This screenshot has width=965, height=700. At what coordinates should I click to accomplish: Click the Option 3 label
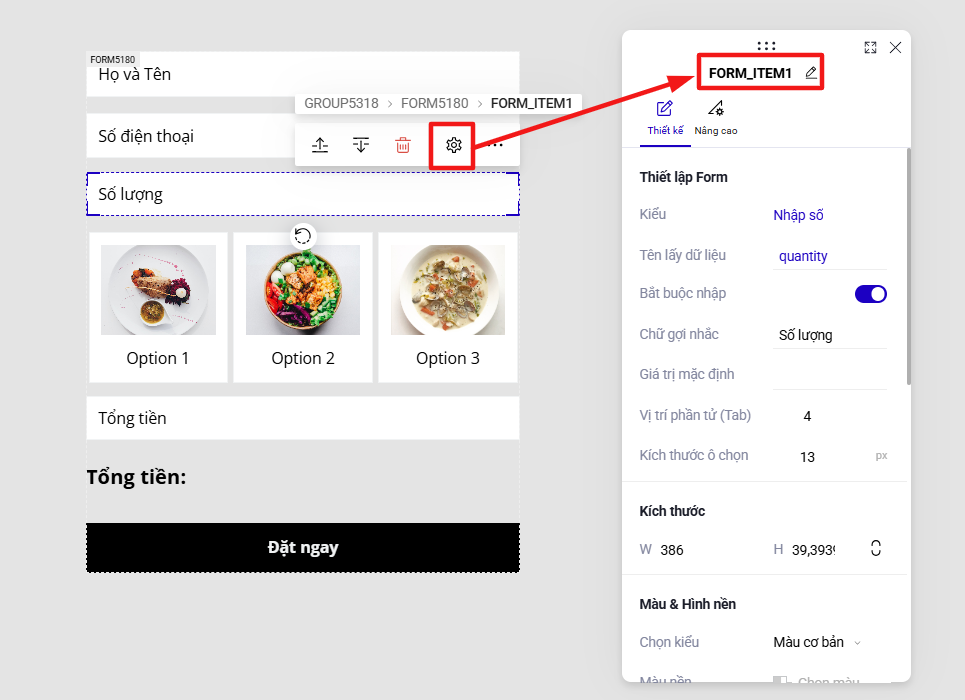tap(447, 358)
